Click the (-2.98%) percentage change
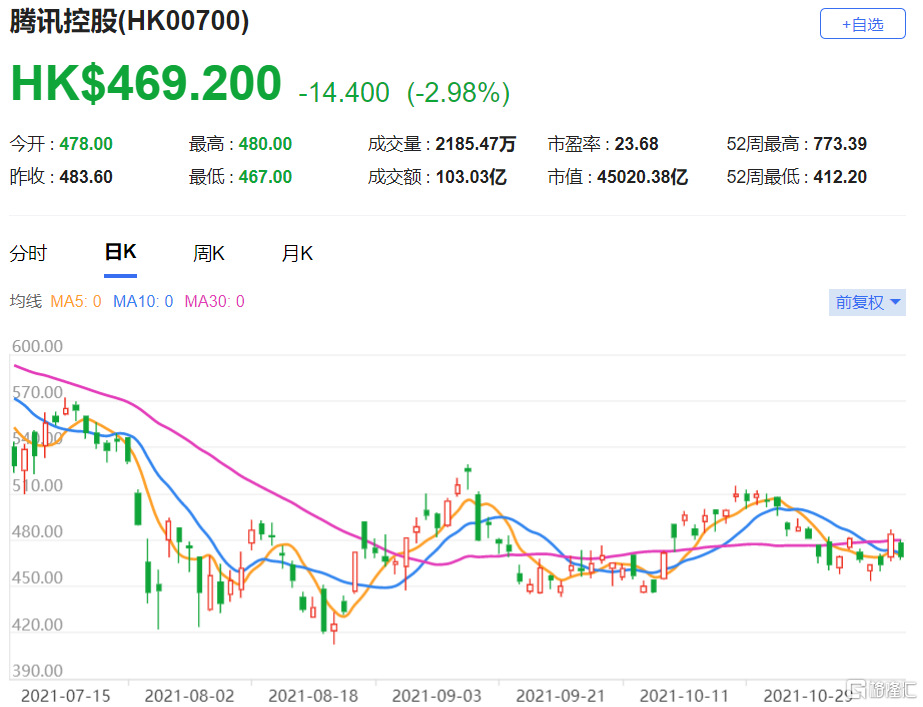Viewport: 923px width, 707px height. [x=459, y=92]
